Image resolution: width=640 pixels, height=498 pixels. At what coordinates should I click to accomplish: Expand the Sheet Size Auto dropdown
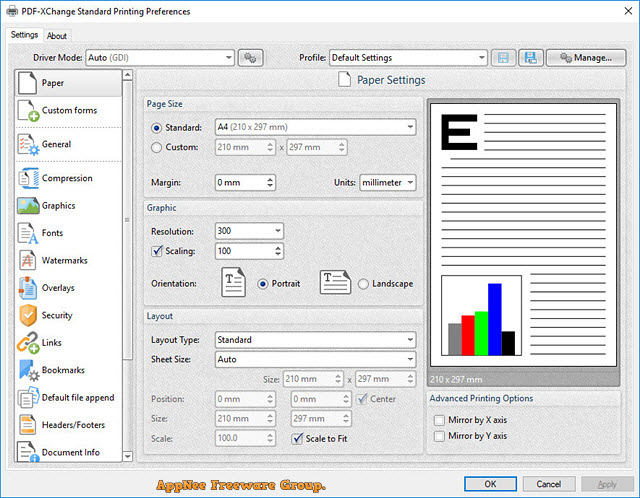[316, 359]
